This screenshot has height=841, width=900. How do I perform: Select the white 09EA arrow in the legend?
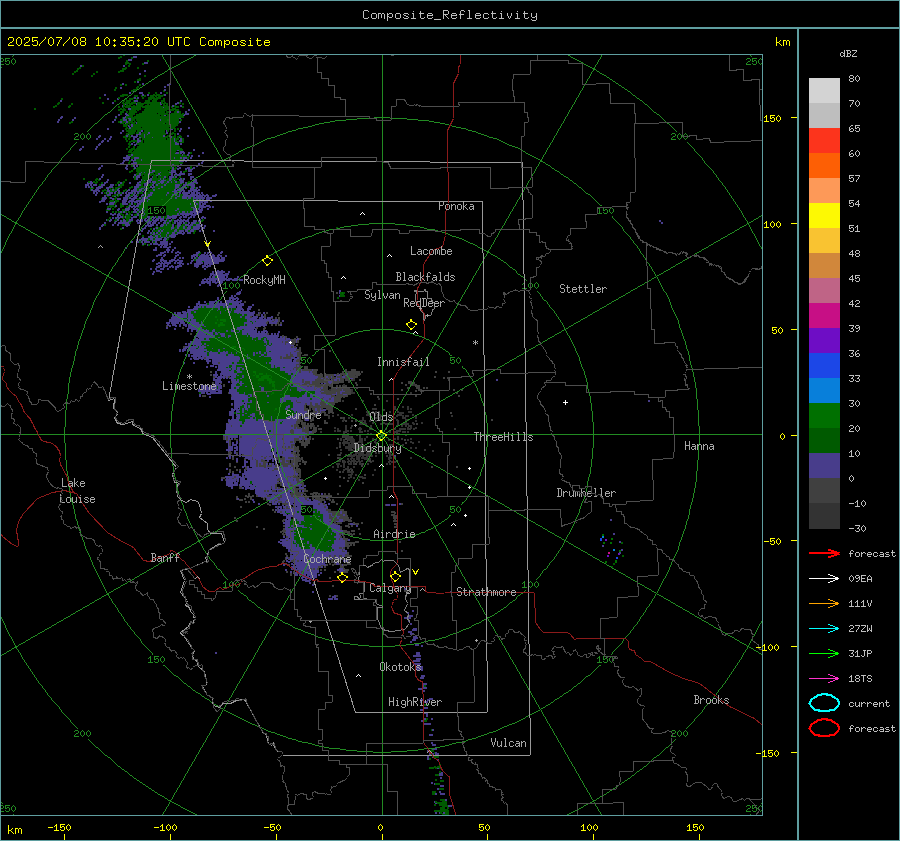click(824, 579)
